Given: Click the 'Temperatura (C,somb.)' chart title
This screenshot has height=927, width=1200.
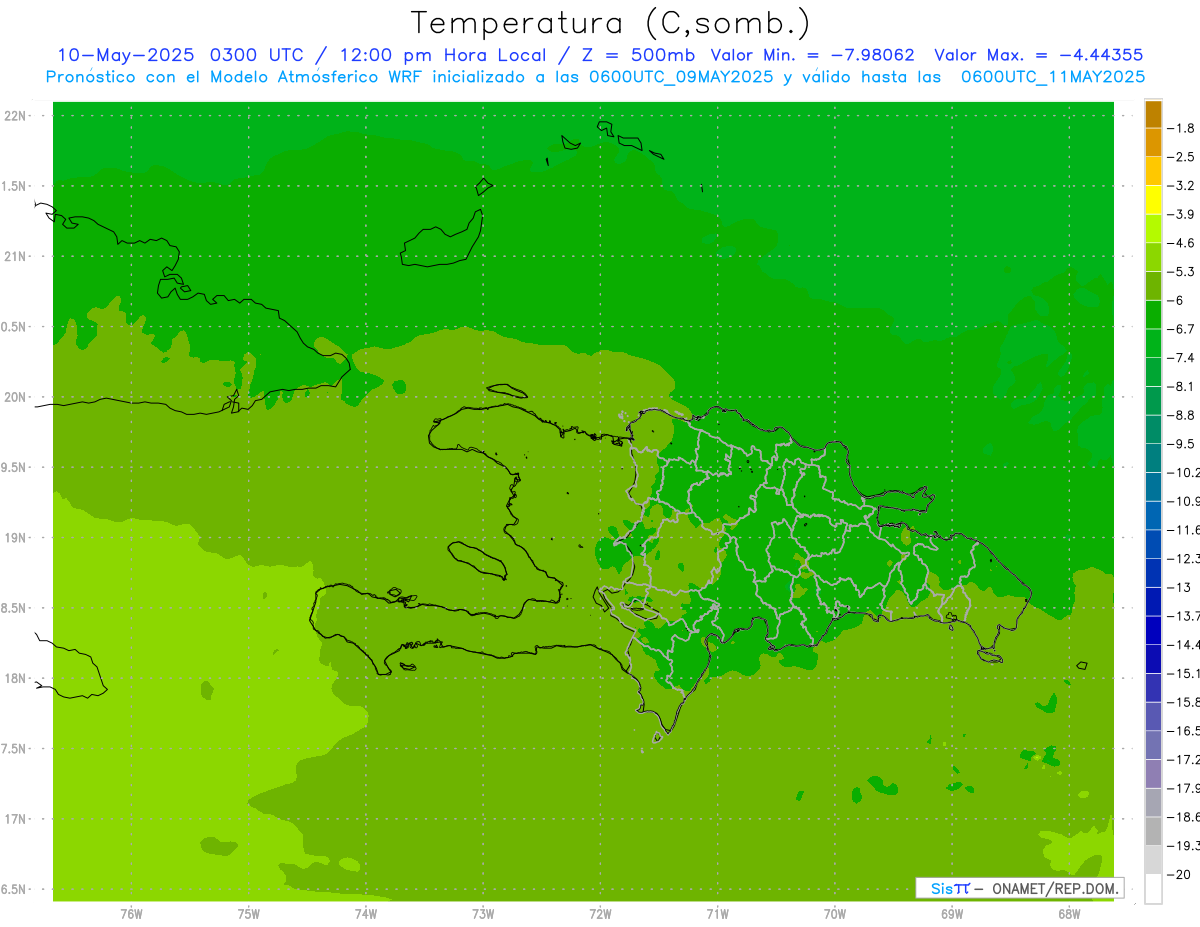Looking at the screenshot, I should [611, 22].
